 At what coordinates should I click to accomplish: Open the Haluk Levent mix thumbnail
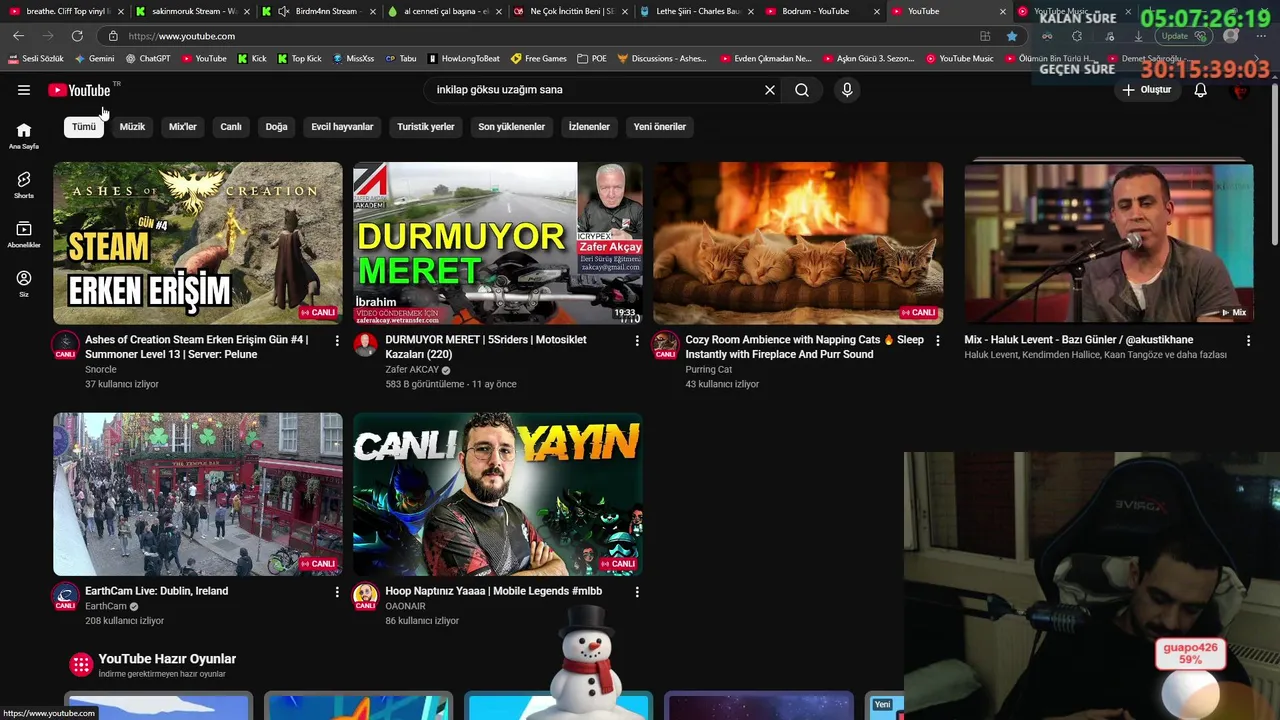click(x=1109, y=243)
